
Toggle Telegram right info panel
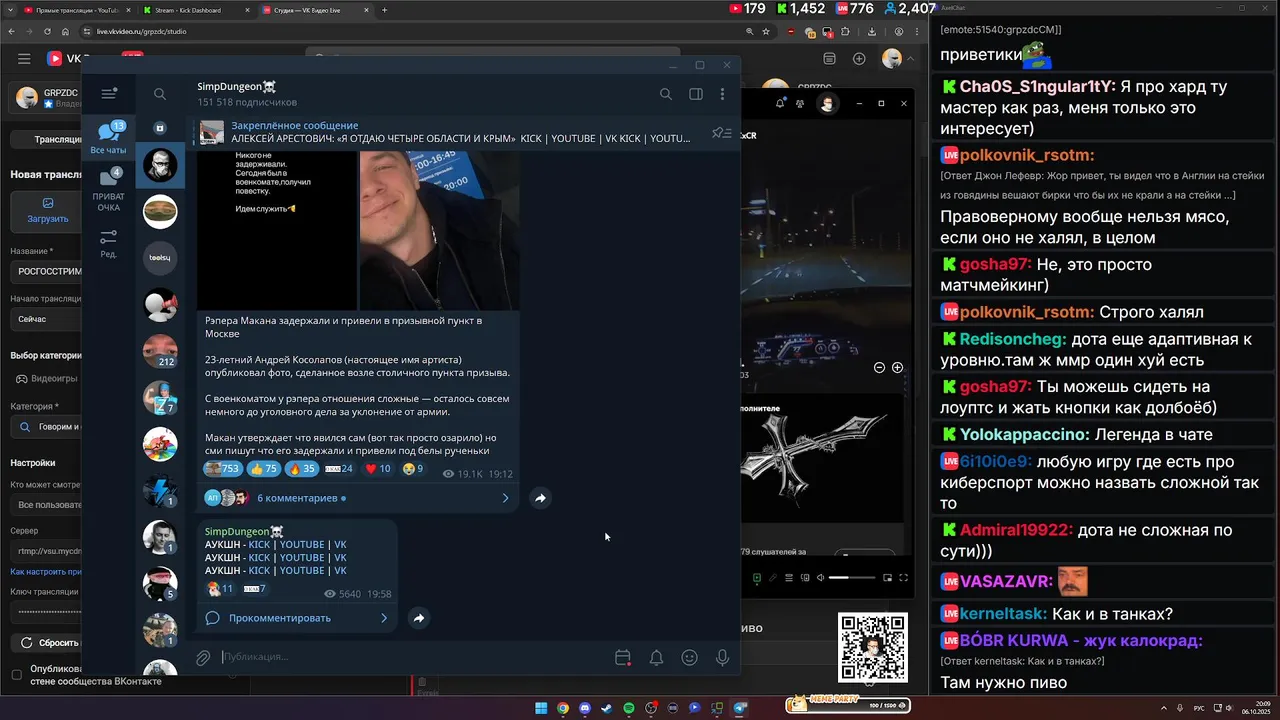[x=696, y=94]
